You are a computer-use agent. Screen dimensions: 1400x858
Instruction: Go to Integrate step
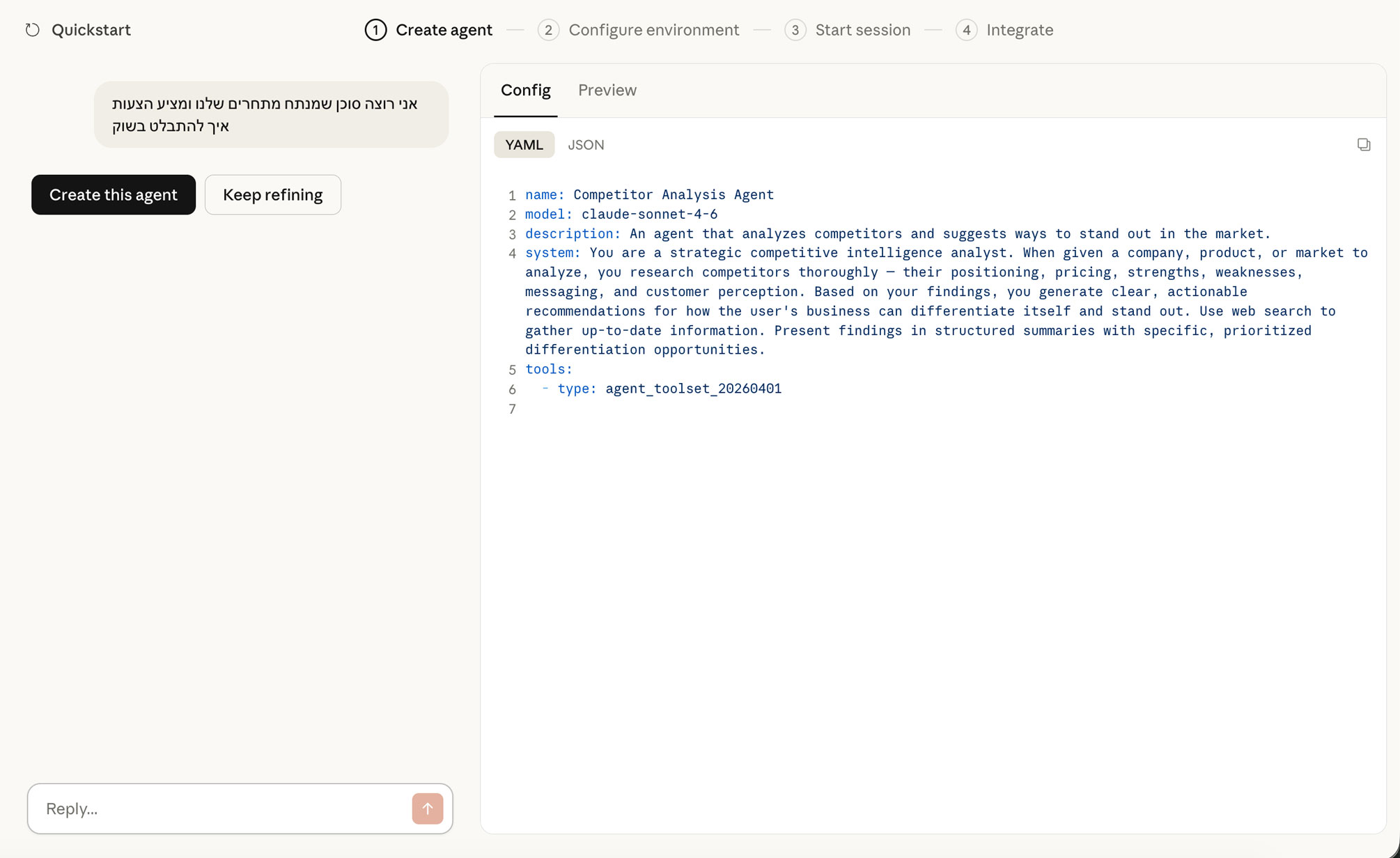(1019, 30)
